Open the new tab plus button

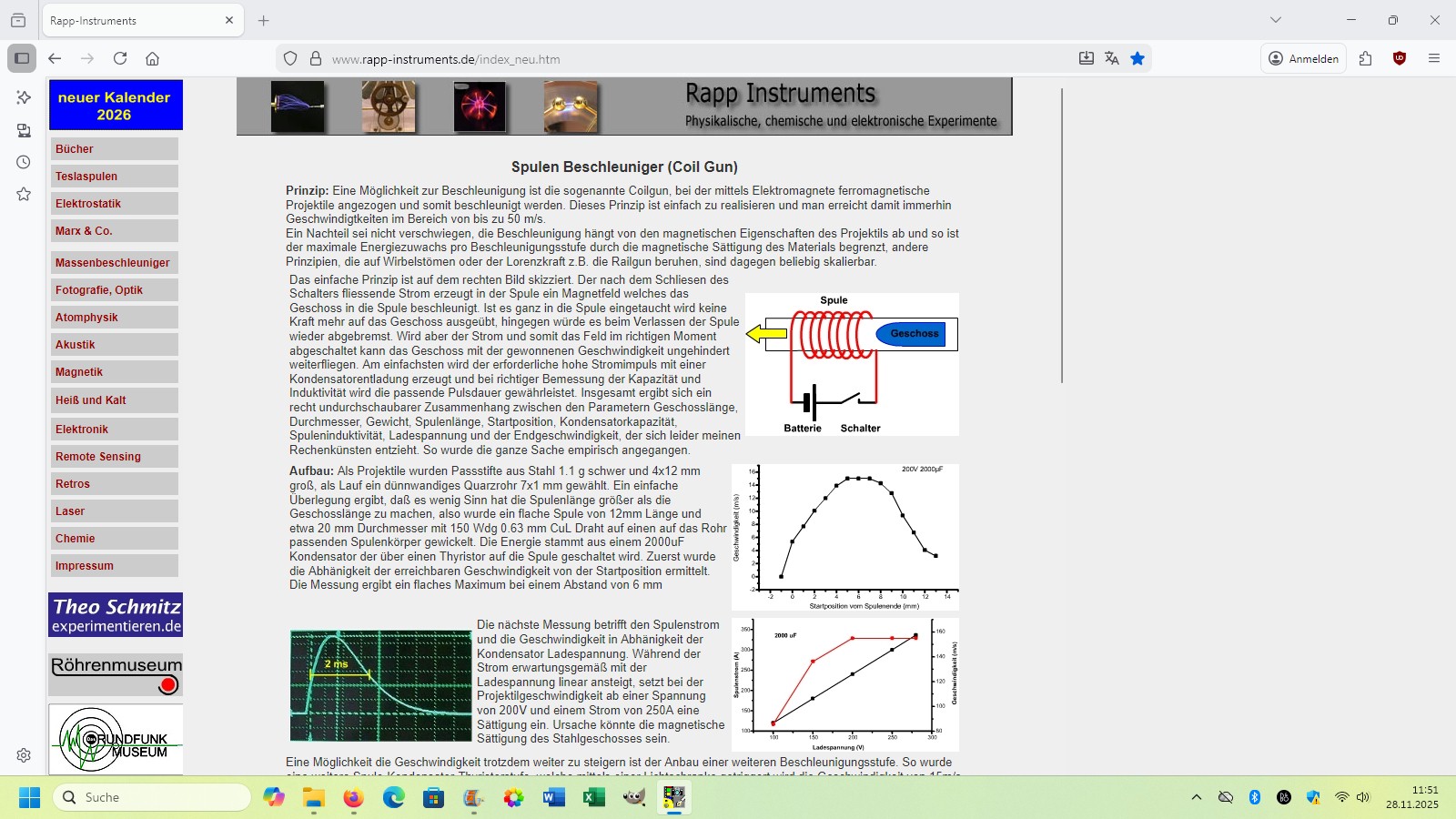click(264, 20)
